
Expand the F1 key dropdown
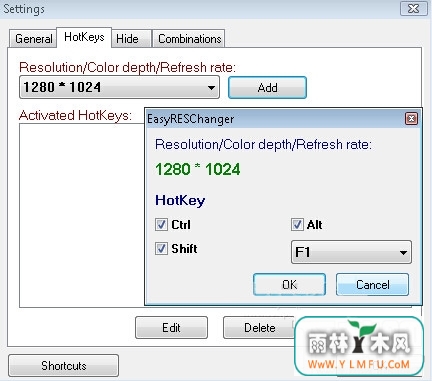(x=351, y=252)
